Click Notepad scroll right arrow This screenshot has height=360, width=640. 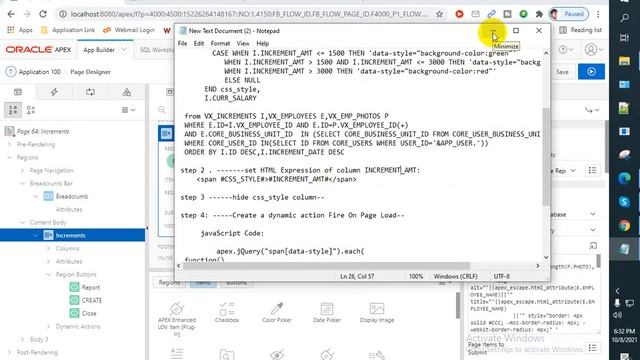[538, 266]
